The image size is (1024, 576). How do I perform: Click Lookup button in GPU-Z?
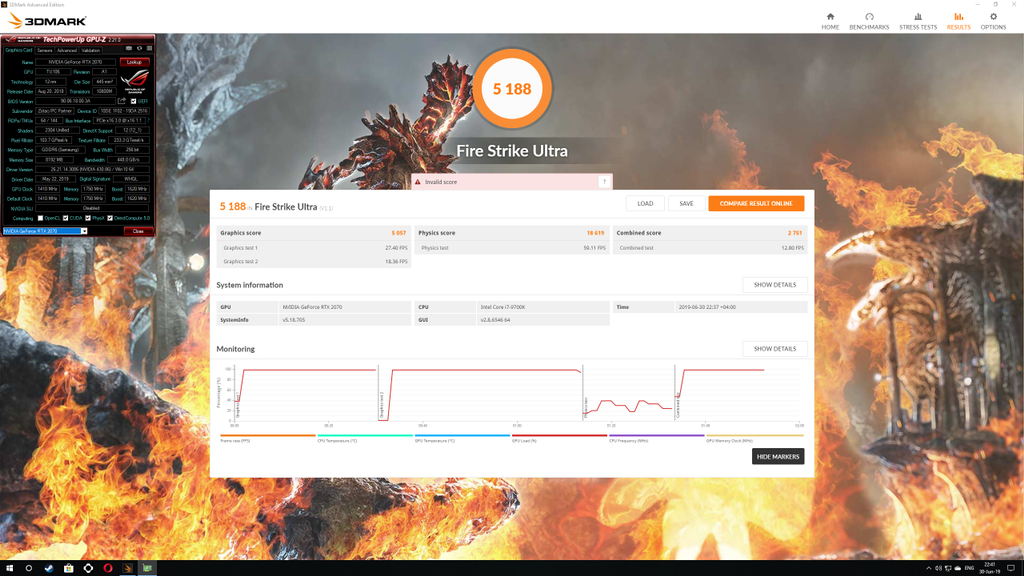135,62
